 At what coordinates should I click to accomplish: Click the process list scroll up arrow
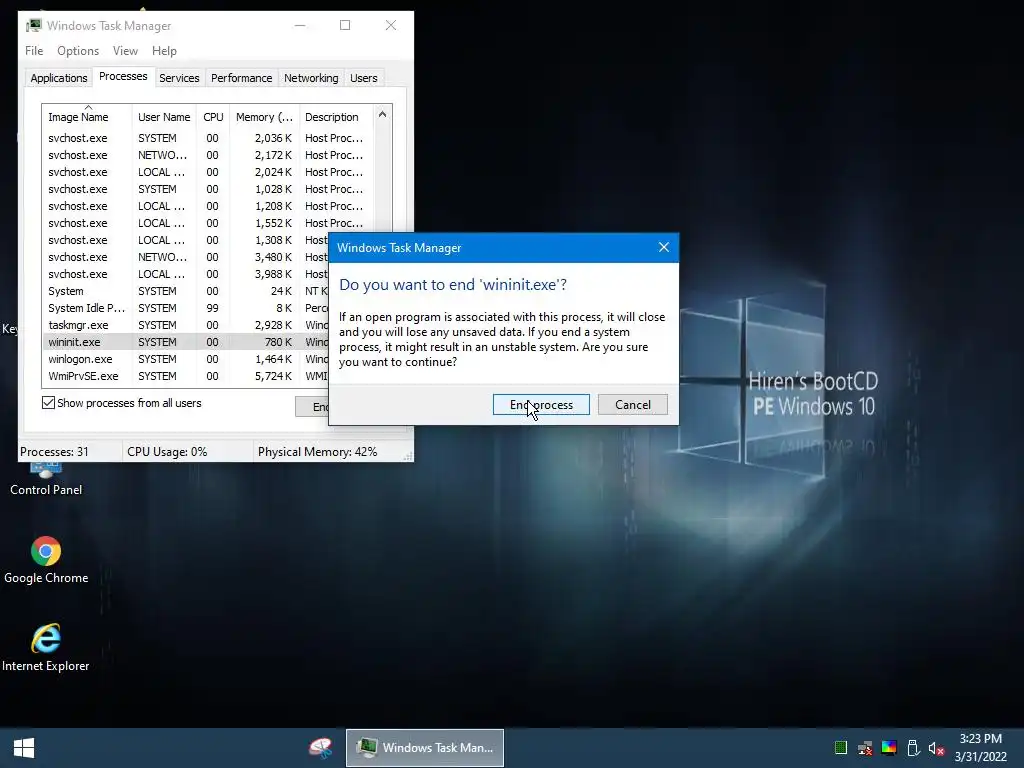click(x=383, y=115)
